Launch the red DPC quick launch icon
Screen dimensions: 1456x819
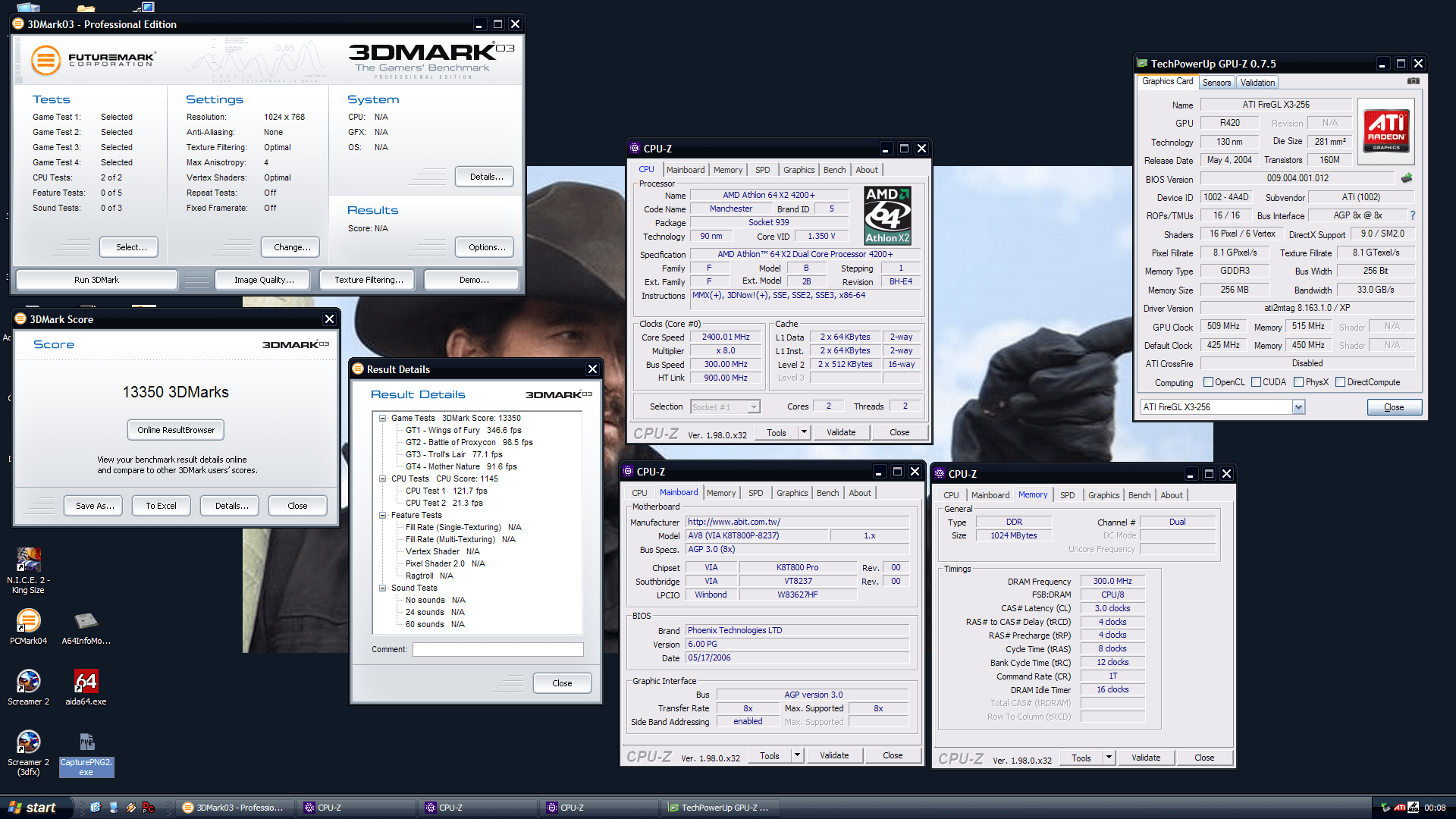coord(149,808)
